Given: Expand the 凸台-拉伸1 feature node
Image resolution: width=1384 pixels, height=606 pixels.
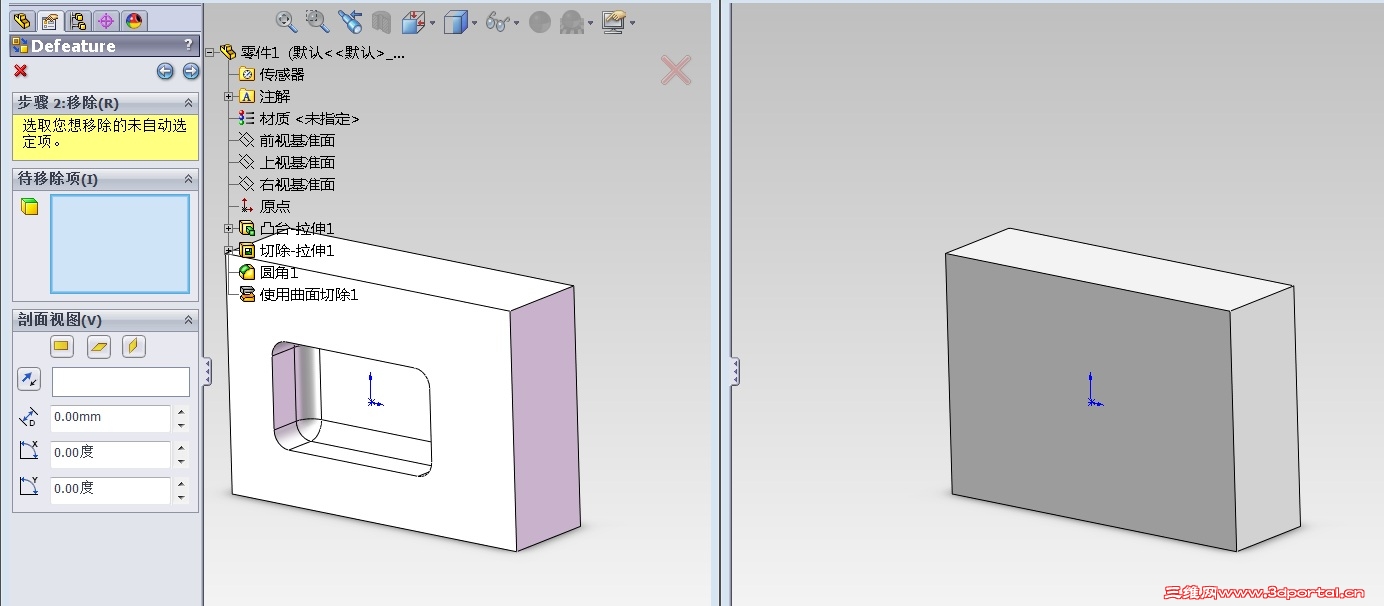Looking at the screenshot, I should (x=228, y=228).
